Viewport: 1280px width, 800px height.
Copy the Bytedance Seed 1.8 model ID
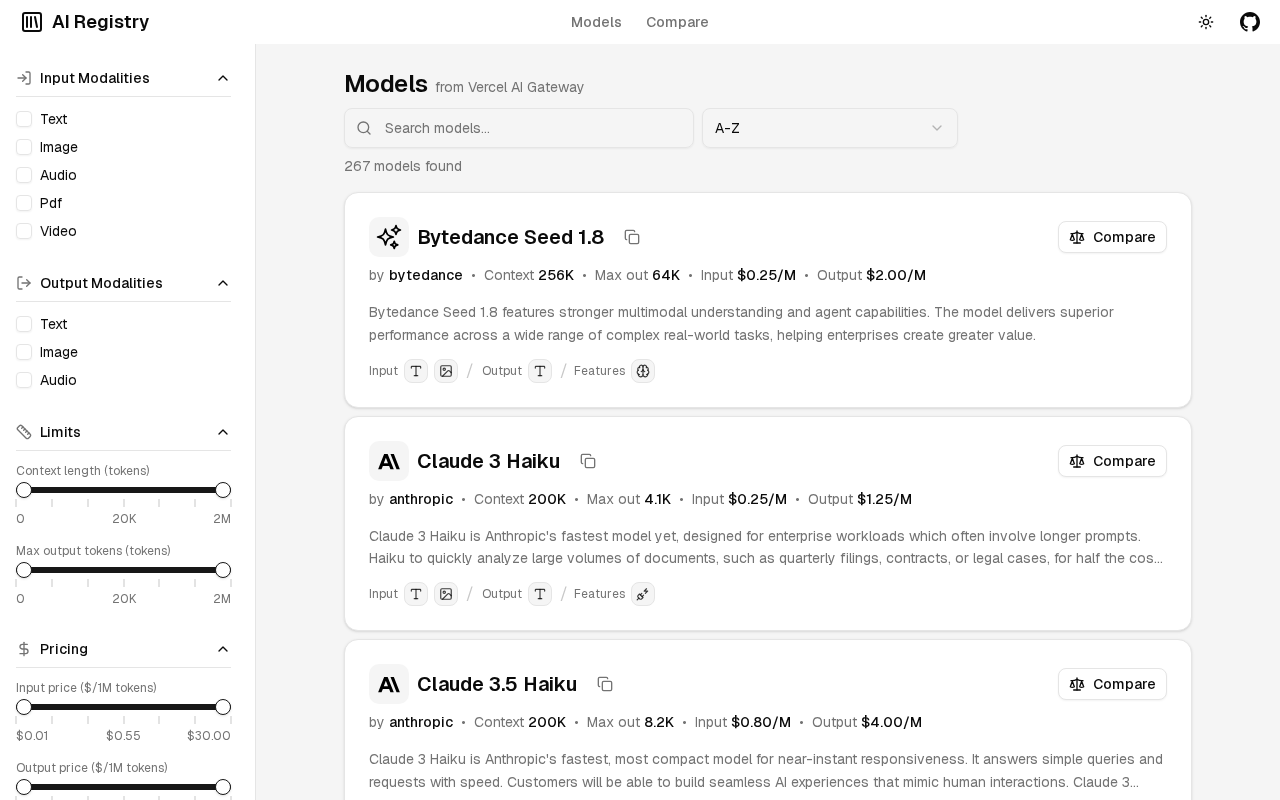pos(632,237)
